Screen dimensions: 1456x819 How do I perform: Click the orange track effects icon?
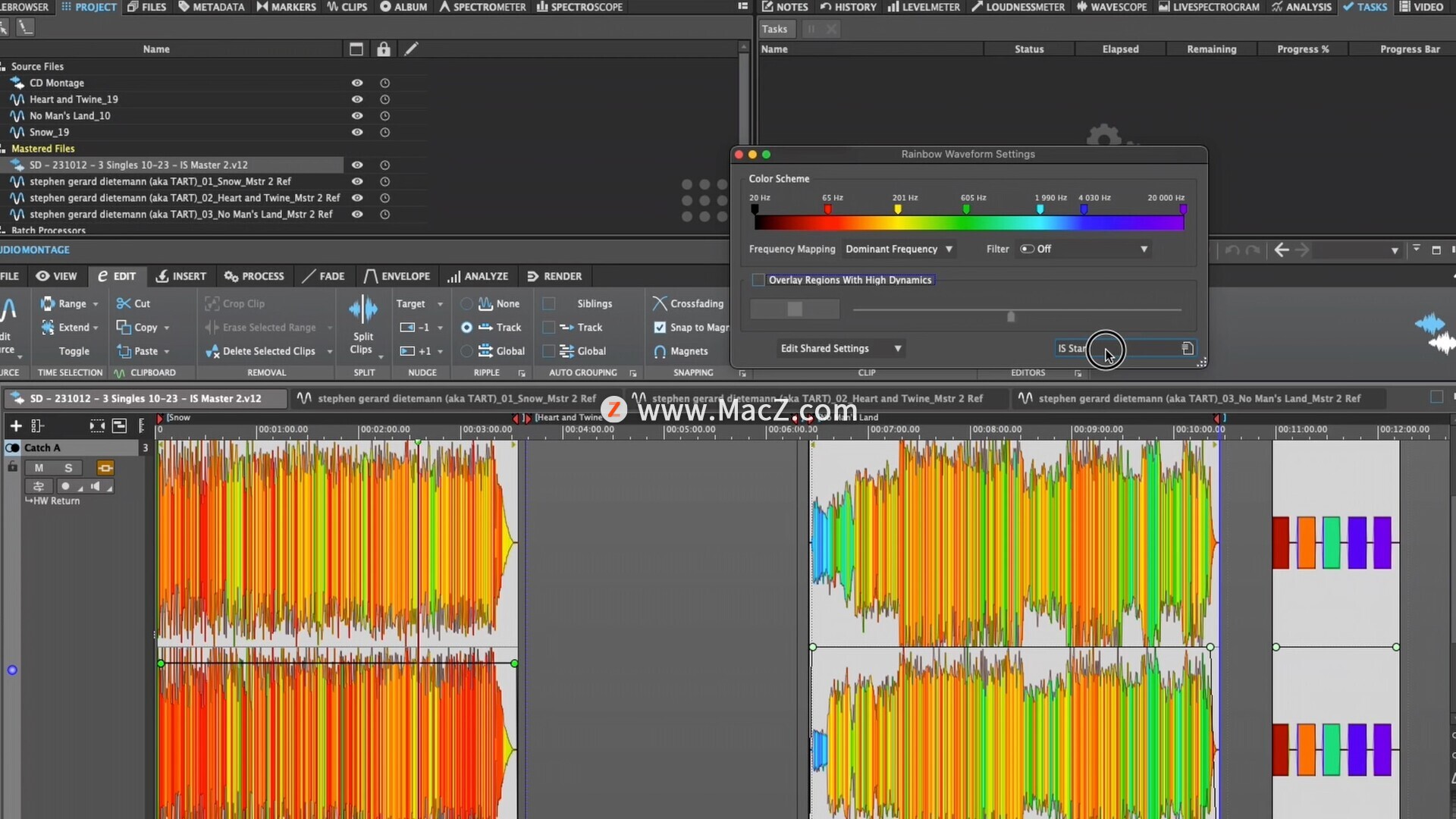[x=105, y=468]
